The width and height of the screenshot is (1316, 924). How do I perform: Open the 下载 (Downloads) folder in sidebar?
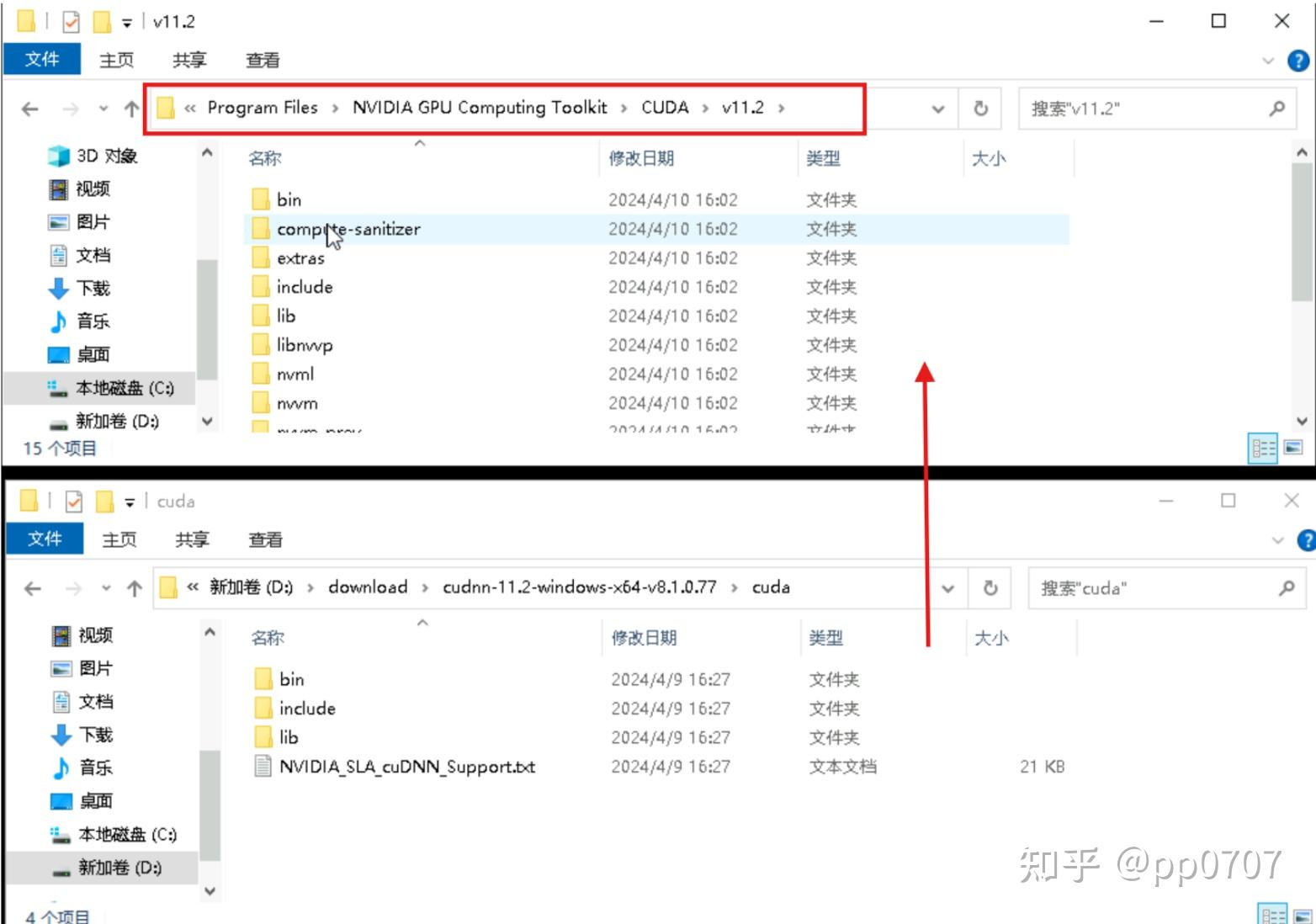coord(93,288)
